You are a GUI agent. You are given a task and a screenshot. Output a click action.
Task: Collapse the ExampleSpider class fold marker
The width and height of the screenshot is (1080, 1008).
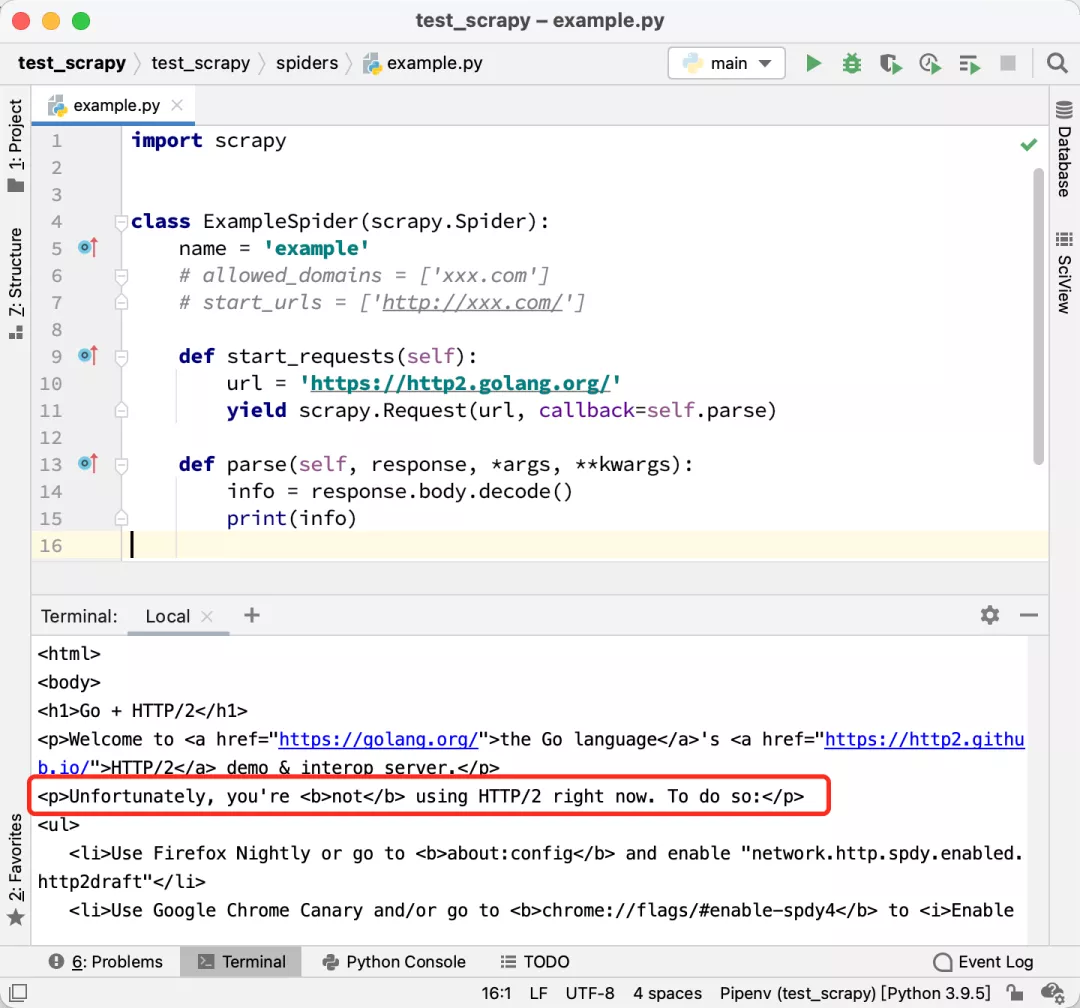point(121,222)
